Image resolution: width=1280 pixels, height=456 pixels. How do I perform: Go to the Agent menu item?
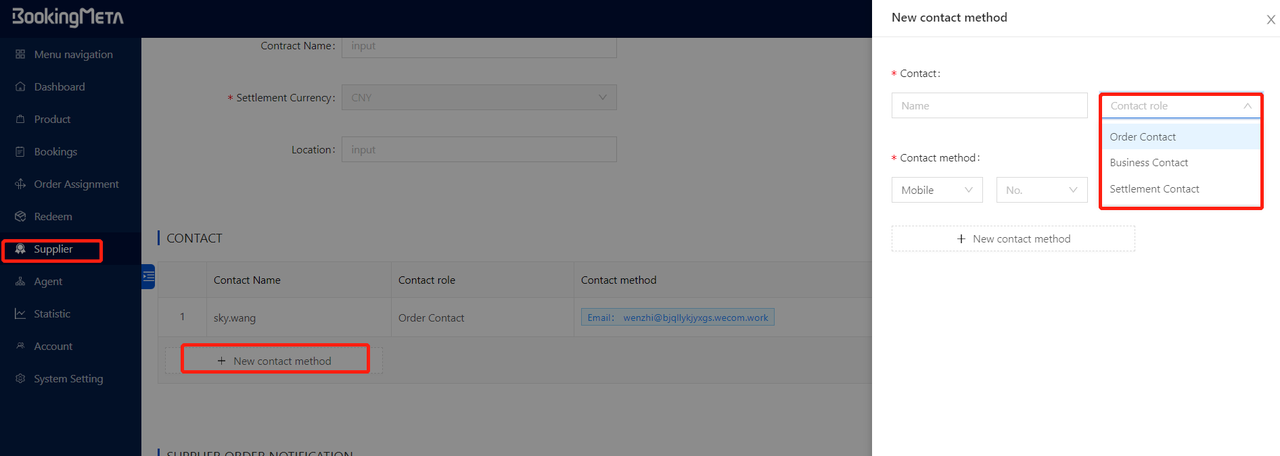[x=48, y=282]
